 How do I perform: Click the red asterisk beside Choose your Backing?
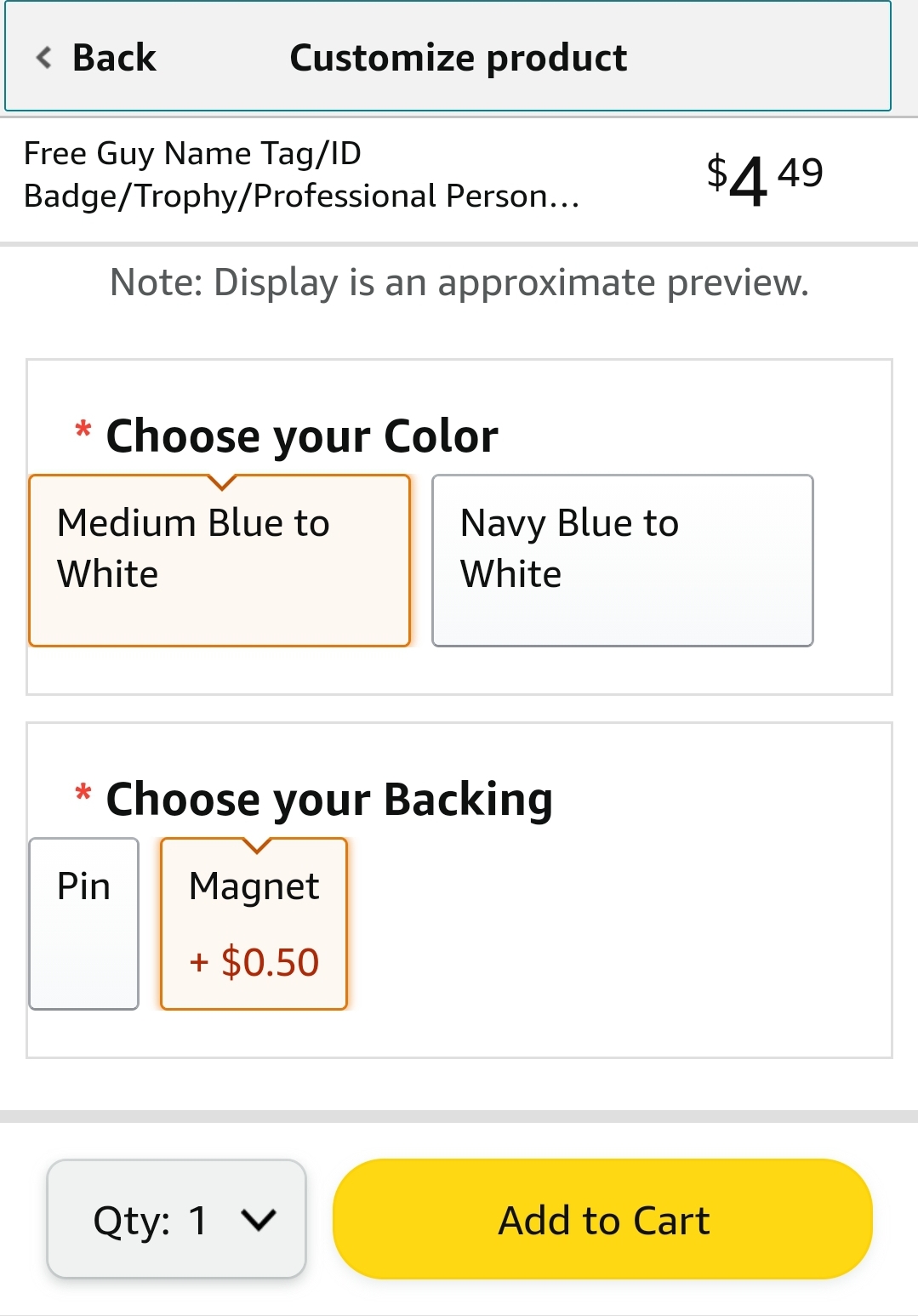[x=83, y=793]
